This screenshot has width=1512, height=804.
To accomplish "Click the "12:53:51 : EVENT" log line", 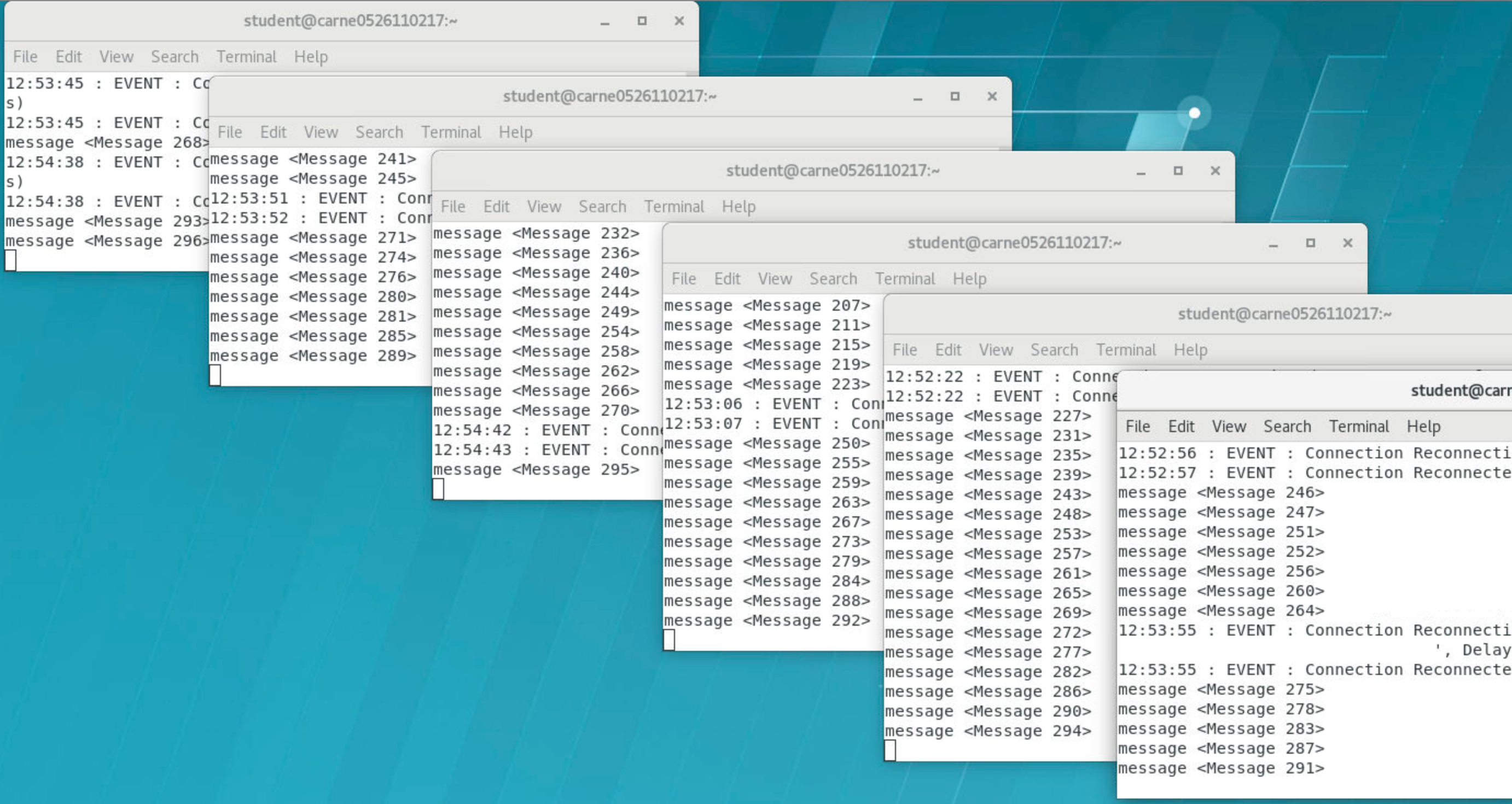I will pos(321,199).
